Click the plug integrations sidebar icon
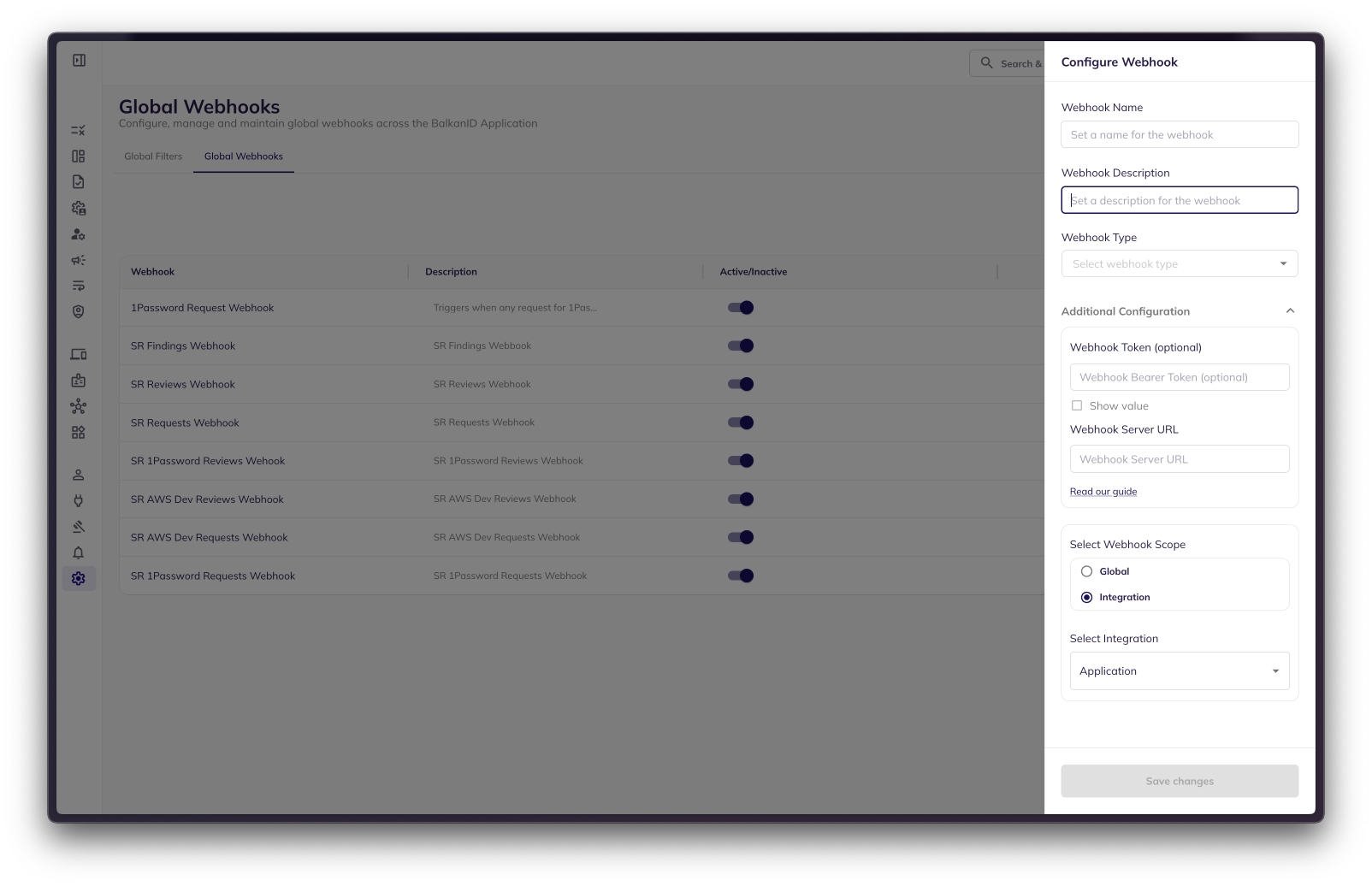1372x886 pixels. (x=79, y=501)
